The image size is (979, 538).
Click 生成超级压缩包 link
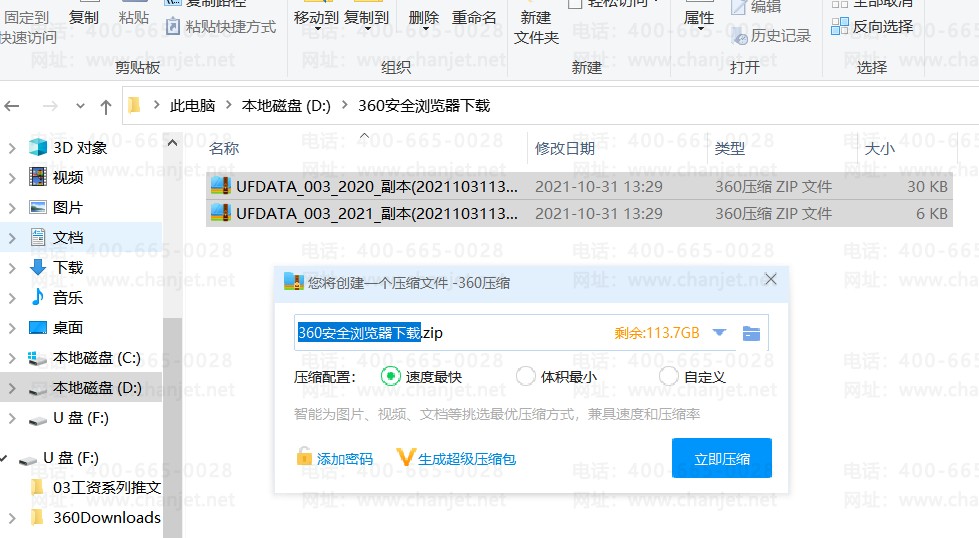coord(466,459)
